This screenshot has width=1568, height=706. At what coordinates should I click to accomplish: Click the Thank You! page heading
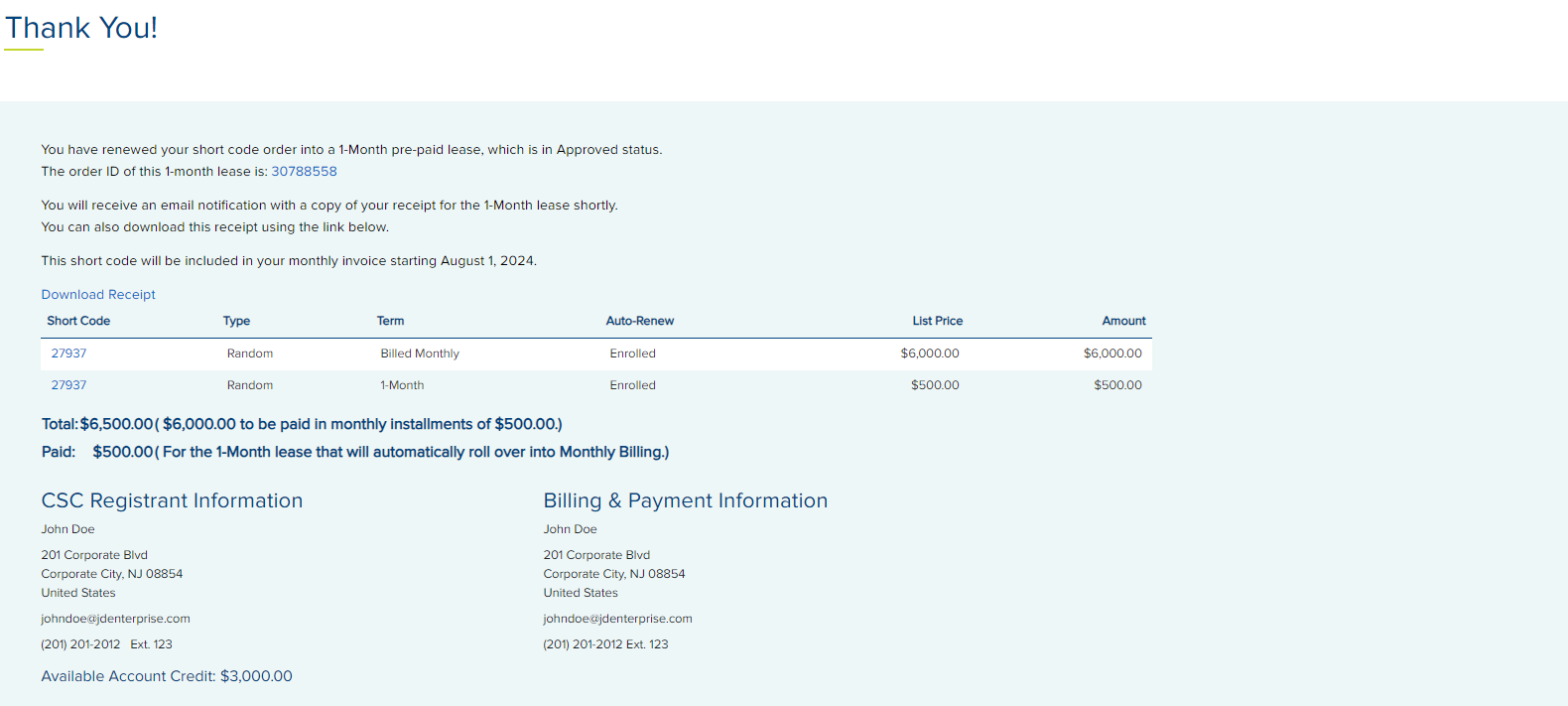coord(81,28)
